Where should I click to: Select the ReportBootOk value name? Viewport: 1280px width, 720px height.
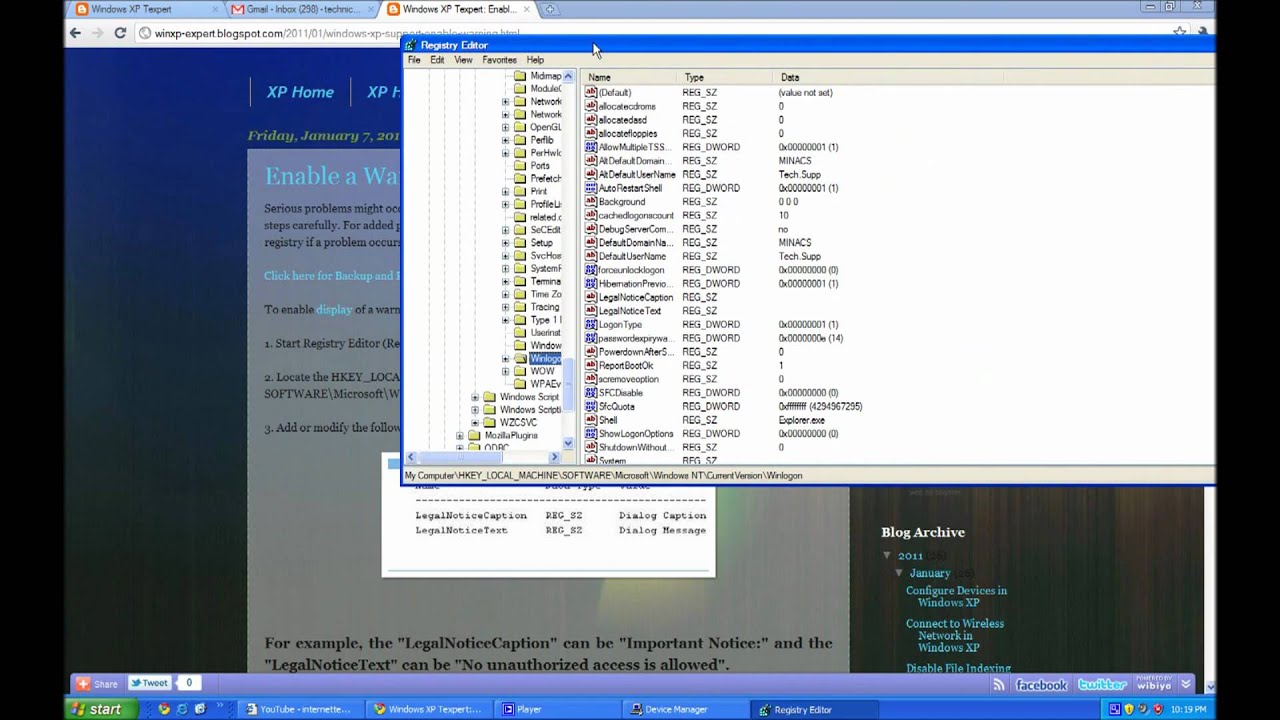point(626,365)
